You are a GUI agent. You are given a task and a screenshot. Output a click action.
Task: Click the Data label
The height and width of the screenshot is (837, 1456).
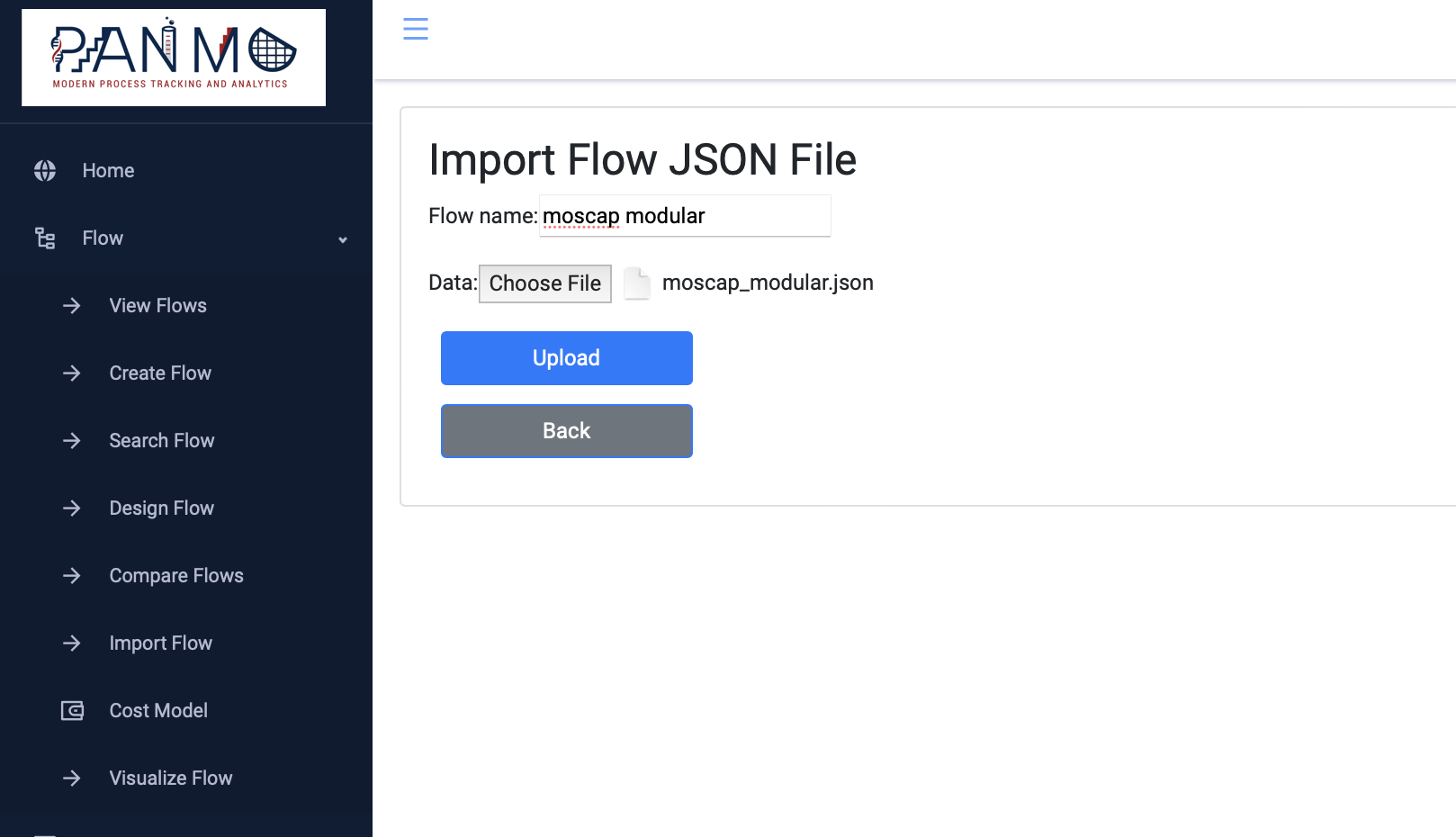(x=453, y=283)
